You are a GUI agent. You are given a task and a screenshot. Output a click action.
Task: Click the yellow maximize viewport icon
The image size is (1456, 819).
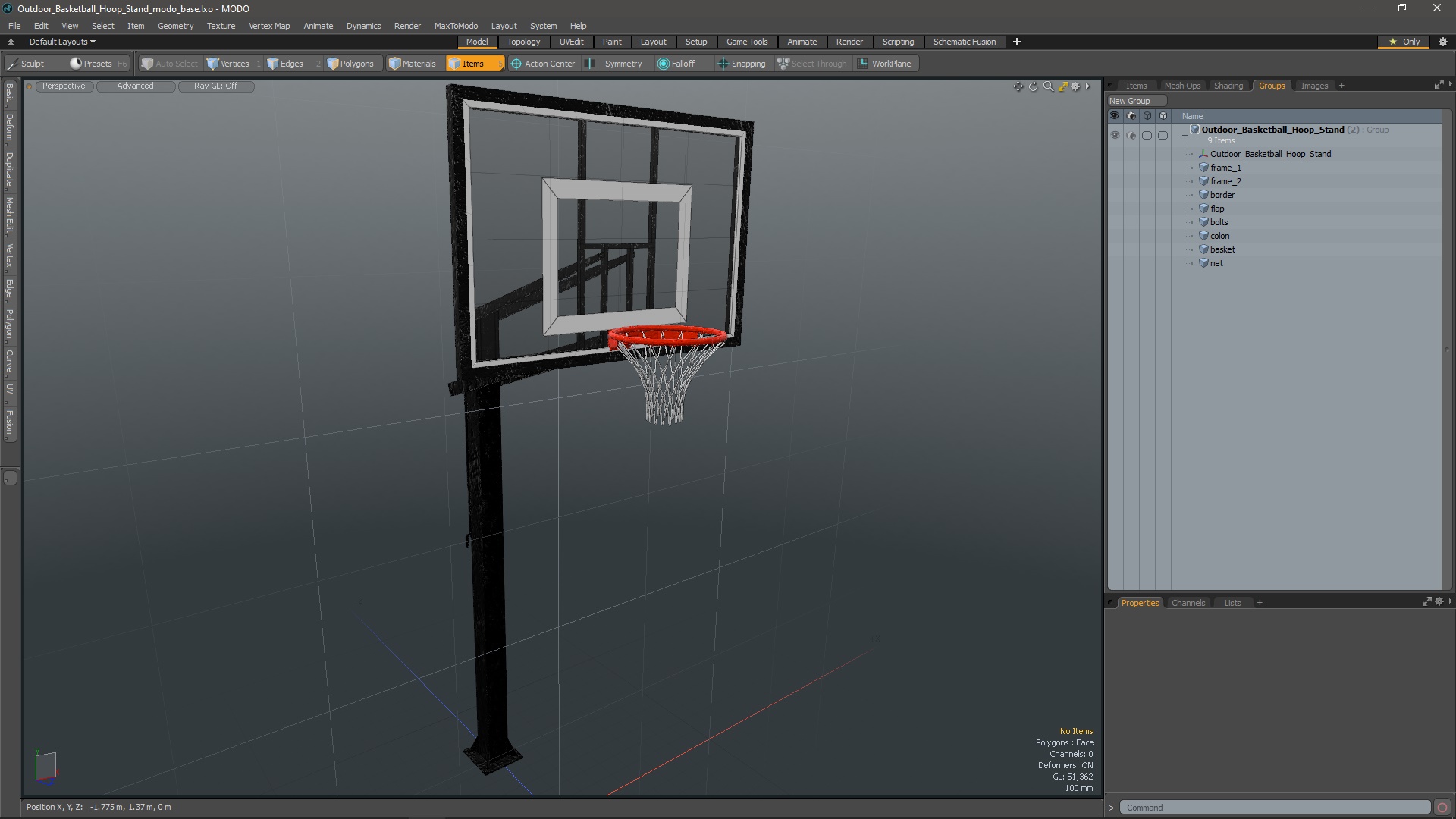coord(1062,86)
